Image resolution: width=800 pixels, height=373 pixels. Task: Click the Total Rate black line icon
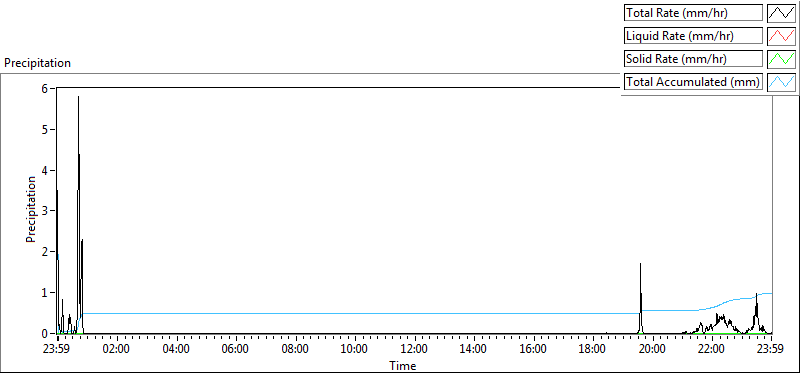click(x=782, y=13)
